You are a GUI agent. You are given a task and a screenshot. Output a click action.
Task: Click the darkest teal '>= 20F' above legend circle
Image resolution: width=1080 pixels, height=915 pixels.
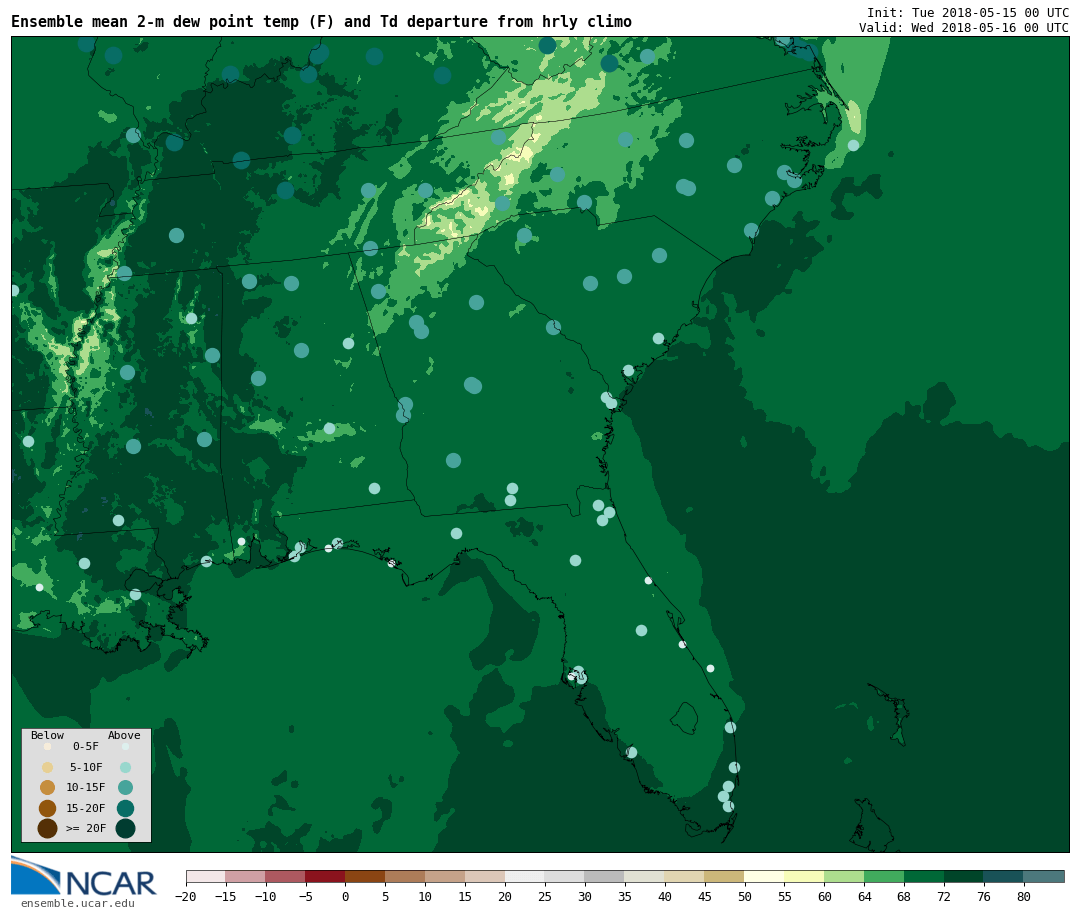tap(125, 828)
